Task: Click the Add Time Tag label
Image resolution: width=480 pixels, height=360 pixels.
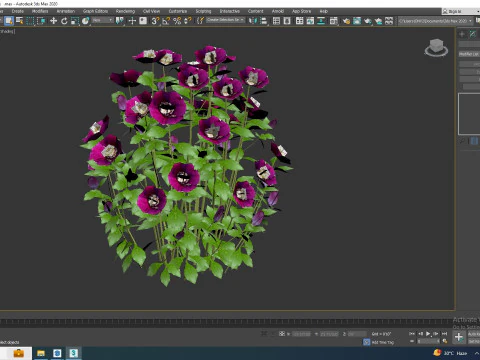Action: (383, 342)
